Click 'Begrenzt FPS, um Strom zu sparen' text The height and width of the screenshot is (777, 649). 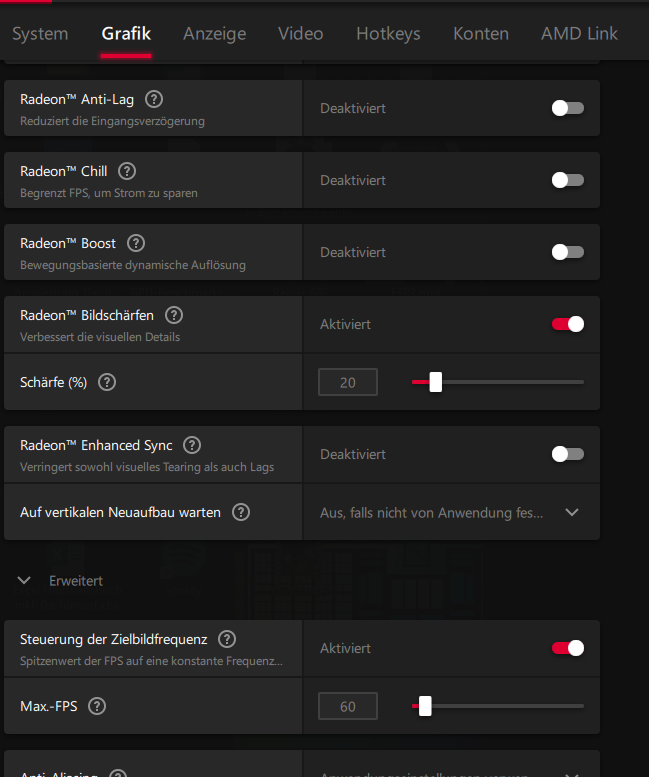click(108, 193)
